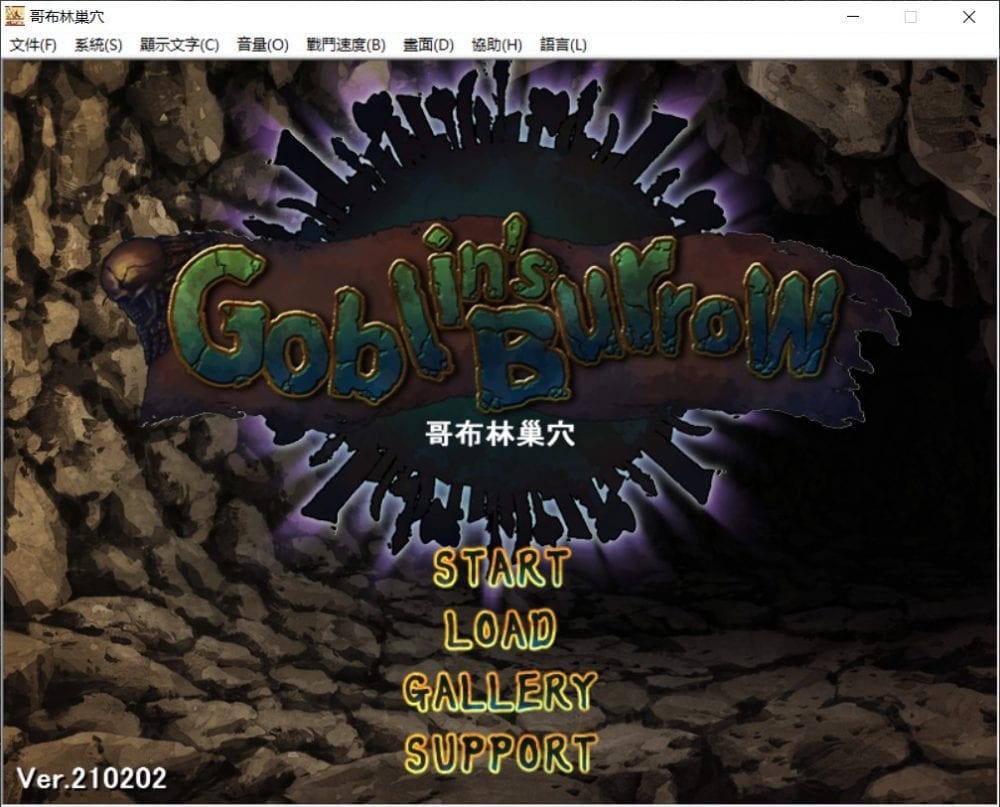Screen dimensions: 1000x807
Task: Minimize the game window
Action: click(x=852, y=16)
